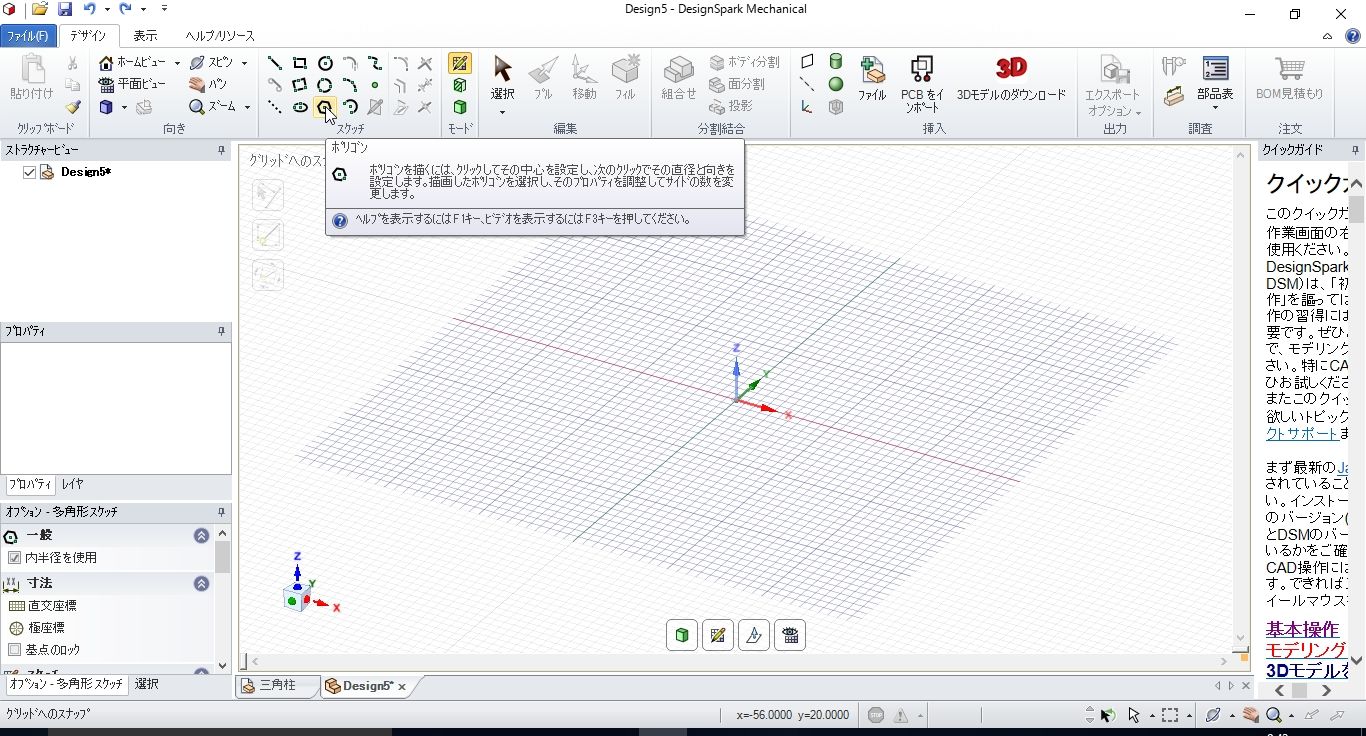Open the ホームビュー dropdown arrow
The image size is (1366, 736).
177,63
